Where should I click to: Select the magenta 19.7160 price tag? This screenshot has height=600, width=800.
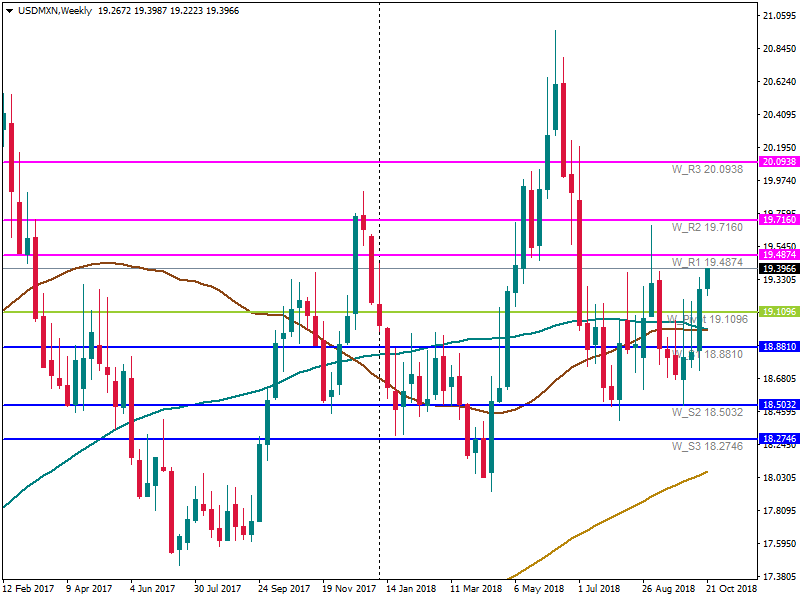(x=778, y=219)
